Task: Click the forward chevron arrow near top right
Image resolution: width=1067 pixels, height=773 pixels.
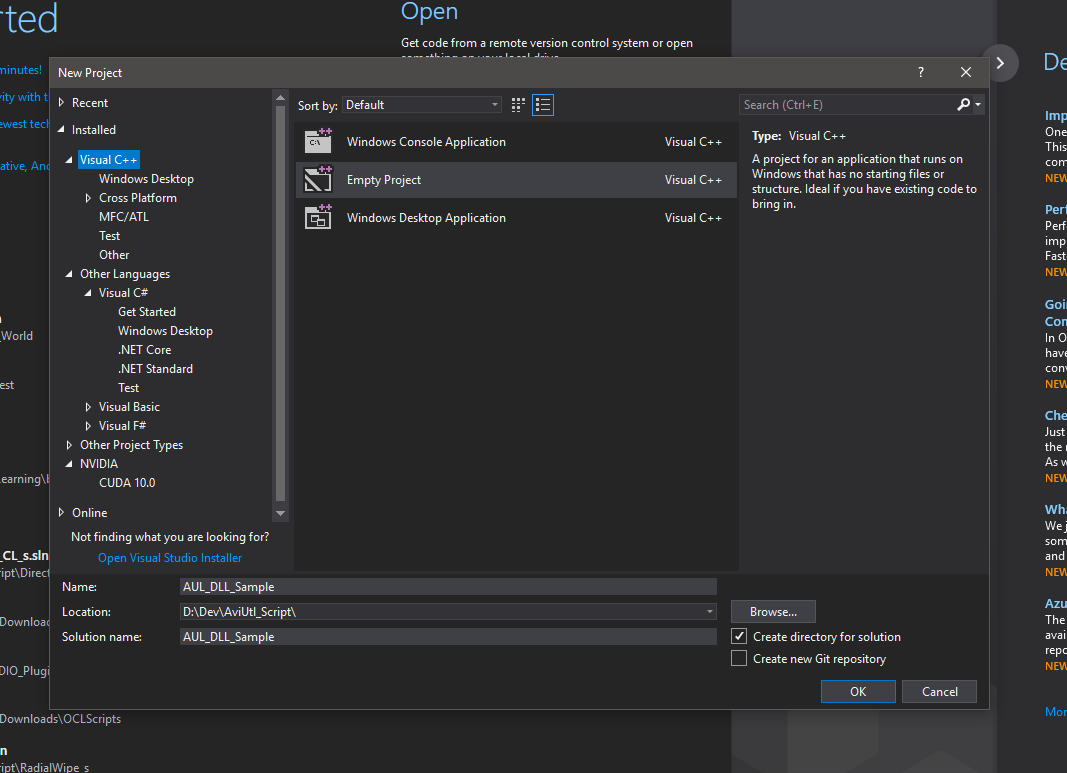Action: (x=1001, y=62)
